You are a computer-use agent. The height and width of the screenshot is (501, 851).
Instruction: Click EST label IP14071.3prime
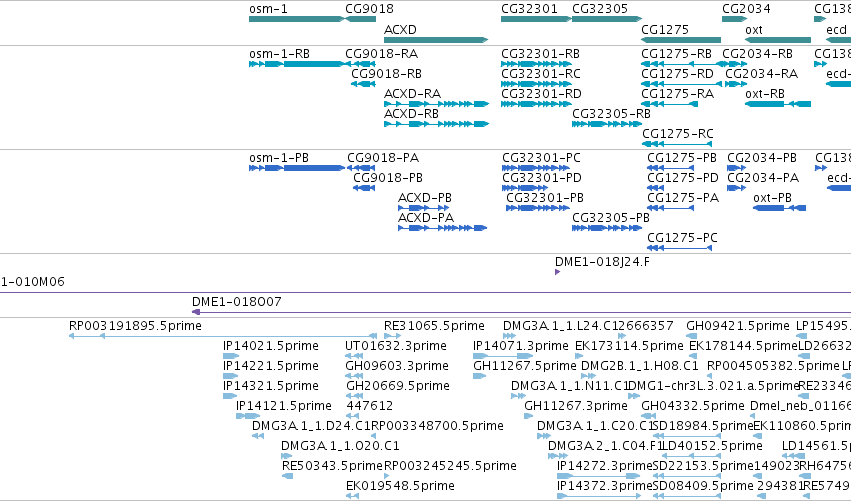[520, 346]
